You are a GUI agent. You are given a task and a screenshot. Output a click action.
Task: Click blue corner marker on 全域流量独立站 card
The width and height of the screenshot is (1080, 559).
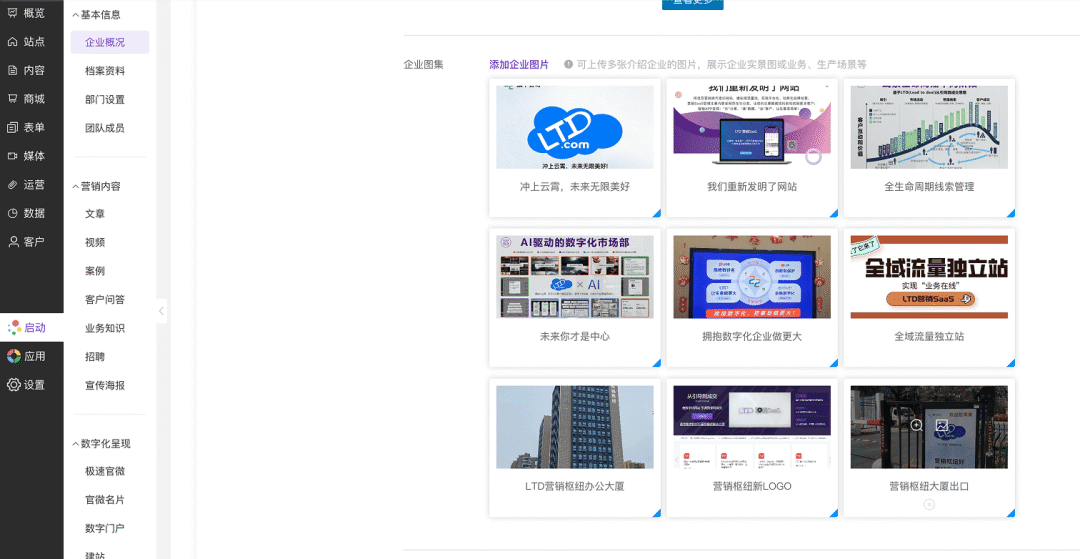[x=1011, y=363]
